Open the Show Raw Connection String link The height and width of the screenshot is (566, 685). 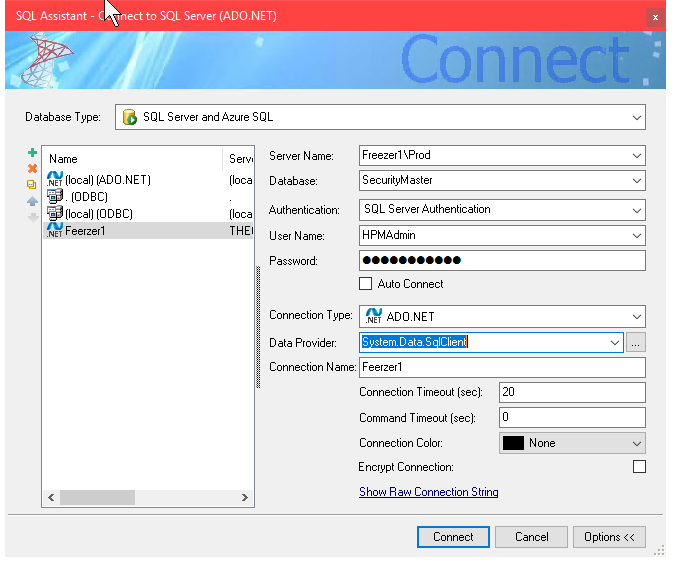tap(429, 492)
